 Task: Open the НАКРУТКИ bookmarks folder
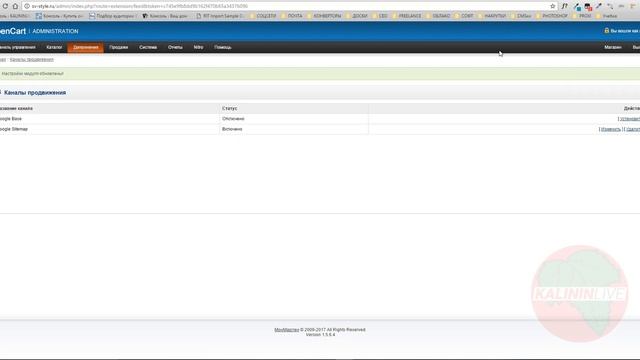[492, 16]
